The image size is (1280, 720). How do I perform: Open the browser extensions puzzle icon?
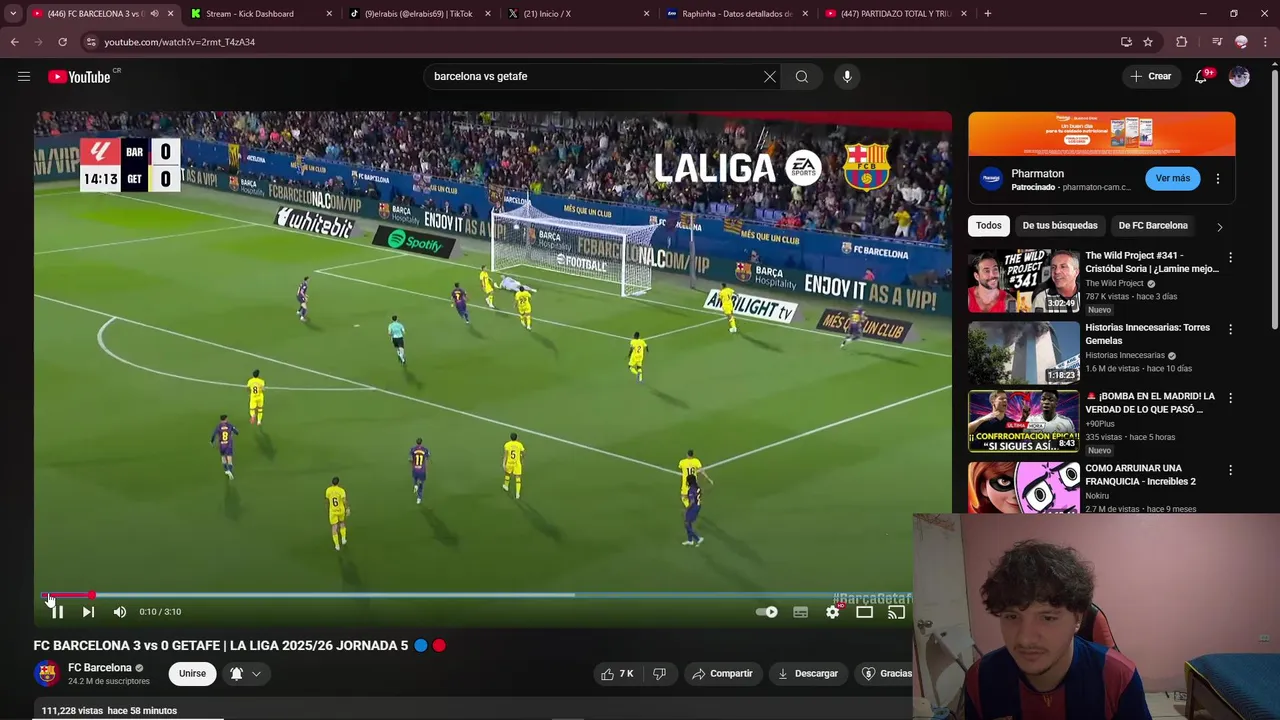pyautogui.click(x=1182, y=42)
